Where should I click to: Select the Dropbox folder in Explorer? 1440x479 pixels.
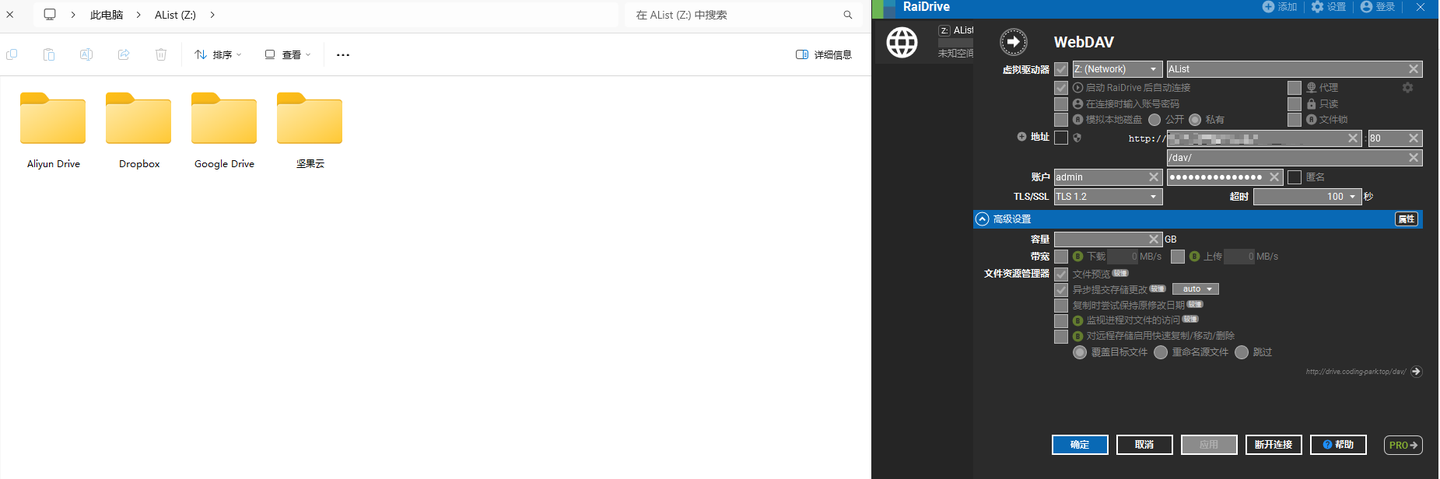tap(139, 130)
